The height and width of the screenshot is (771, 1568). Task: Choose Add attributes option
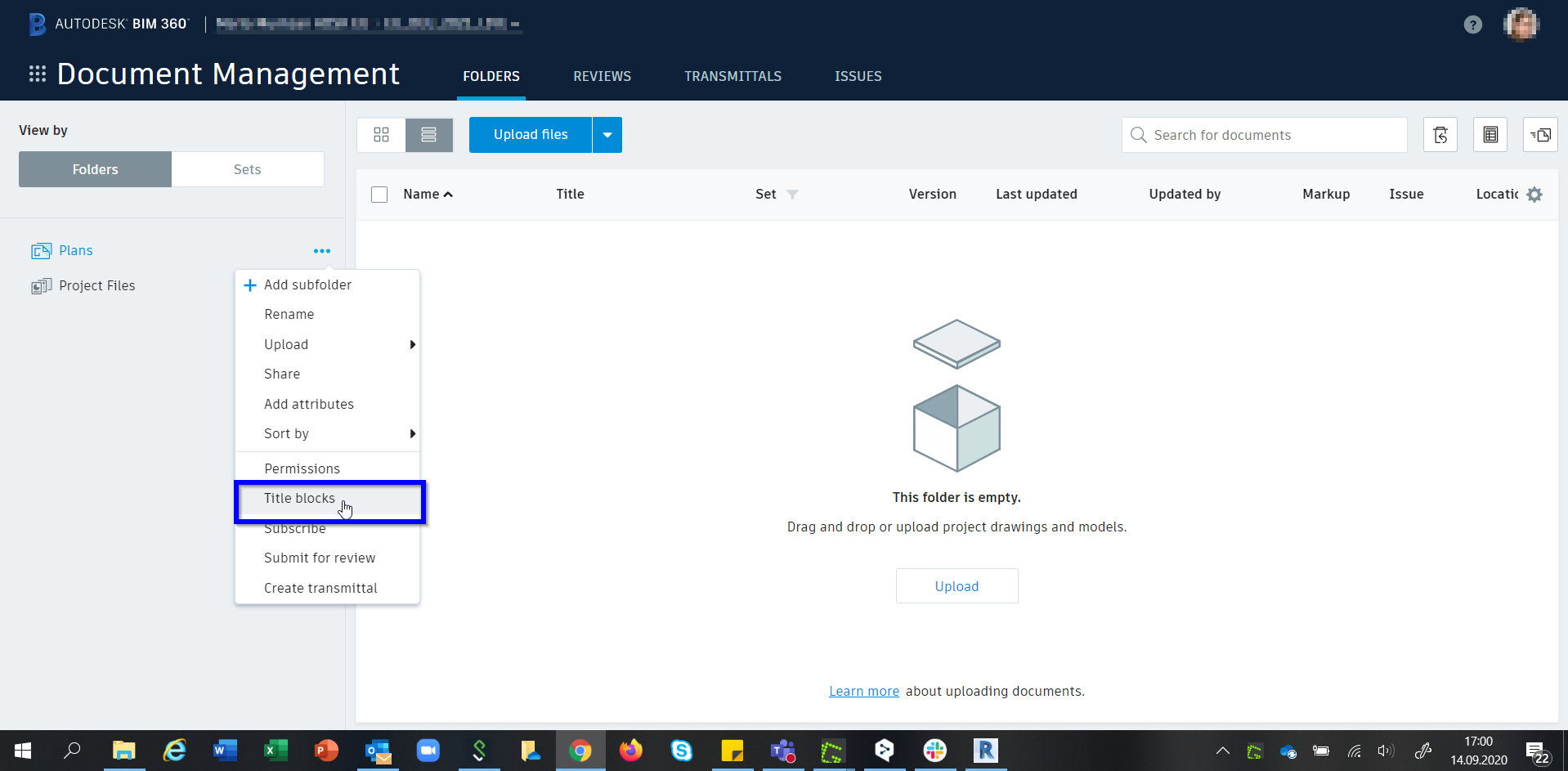327,404
